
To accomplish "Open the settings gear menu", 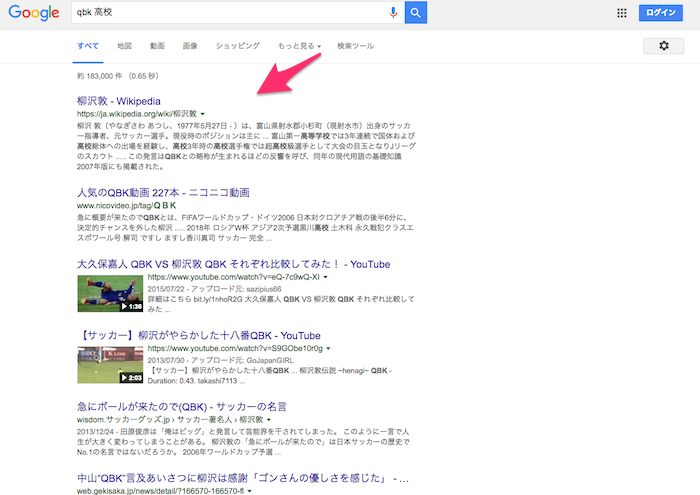I will coord(664,46).
